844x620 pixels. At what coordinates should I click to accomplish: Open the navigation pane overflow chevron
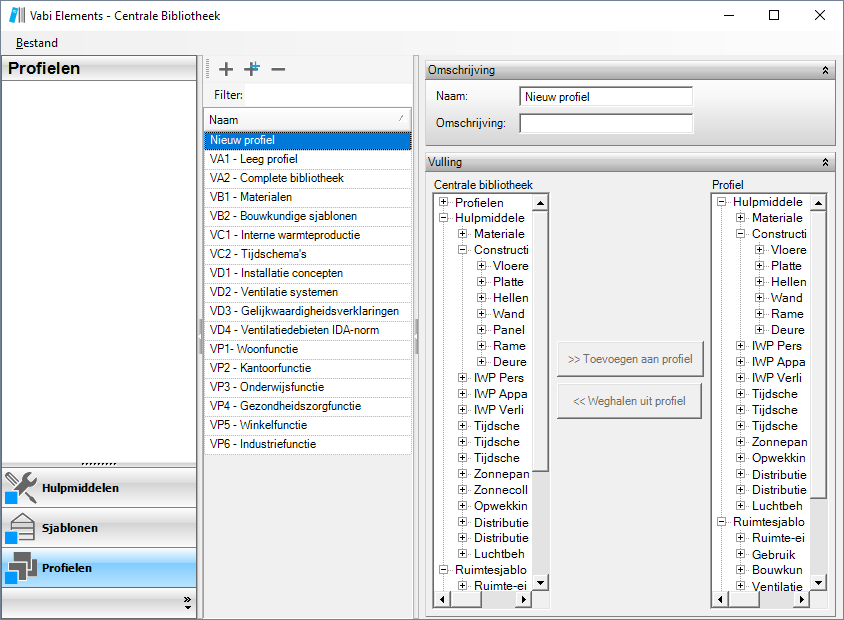click(x=187, y=601)
